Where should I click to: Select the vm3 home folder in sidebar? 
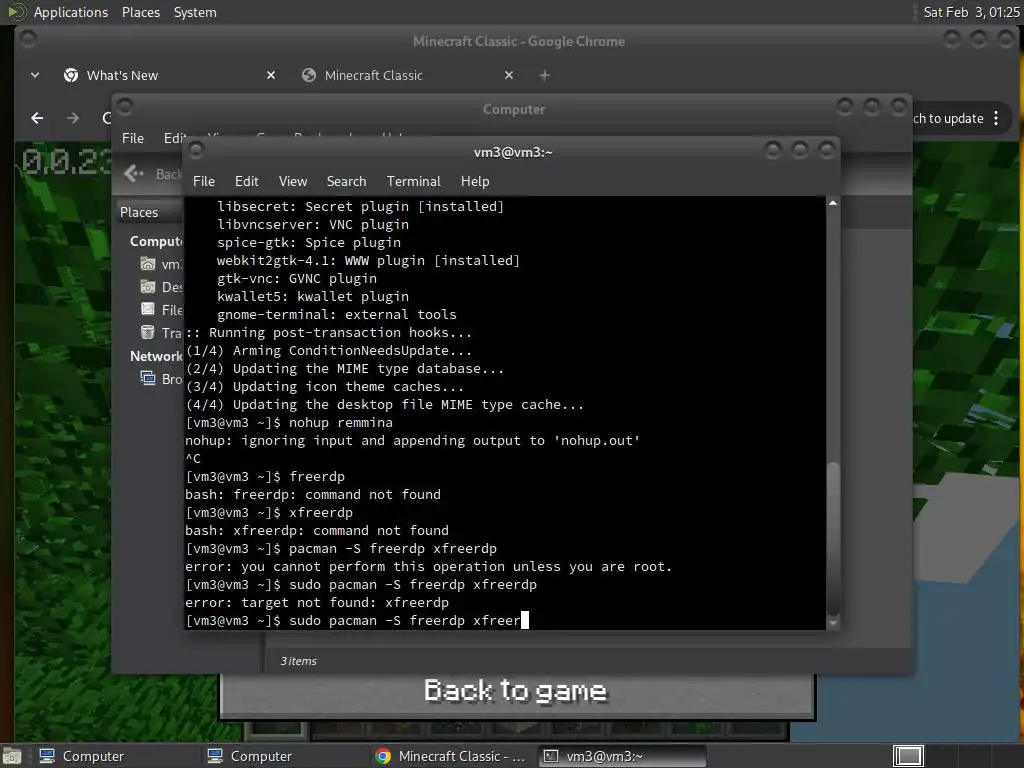coord(161,264)
